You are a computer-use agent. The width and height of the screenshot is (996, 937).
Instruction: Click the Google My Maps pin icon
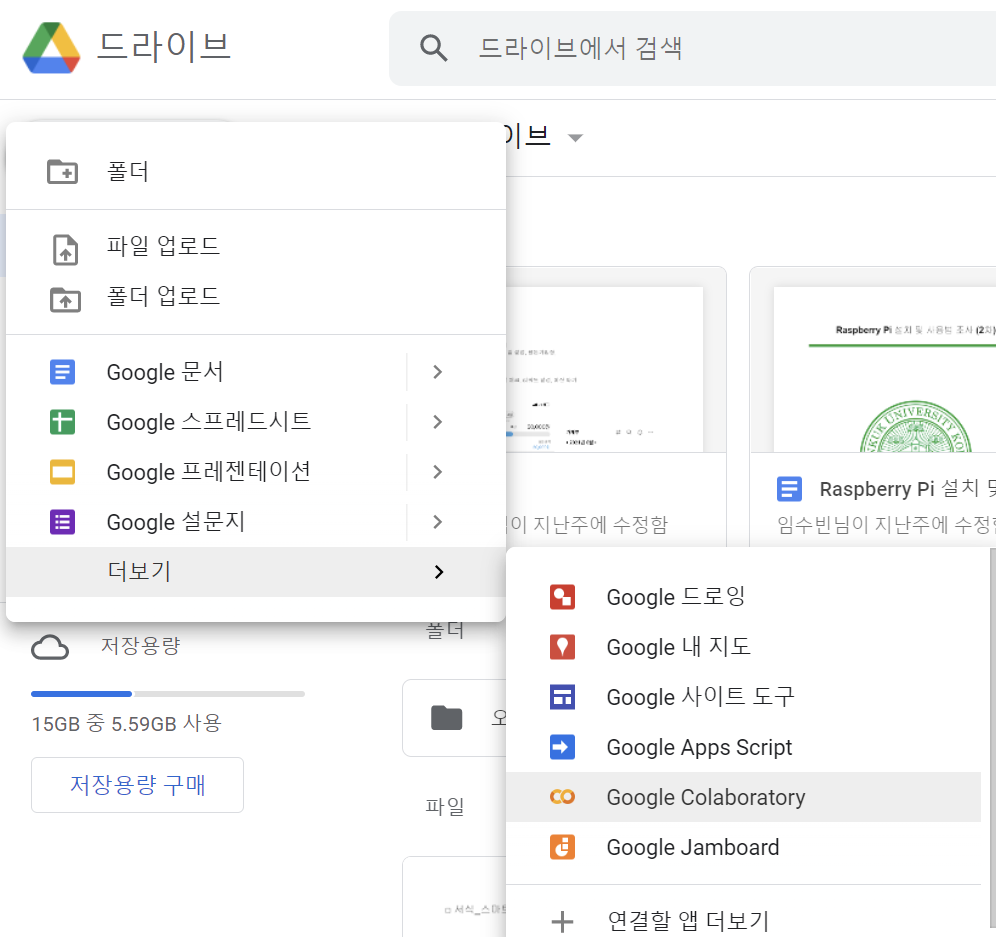pyautogui.click(x=562, y=647)
